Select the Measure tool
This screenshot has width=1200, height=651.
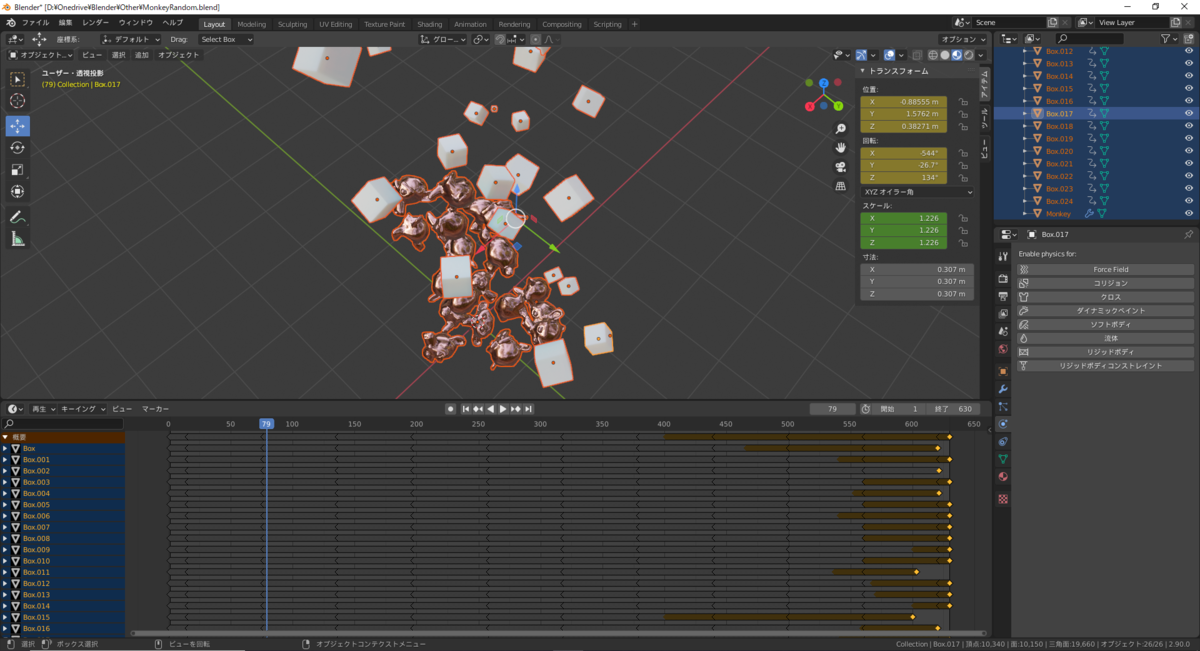(18, 239)
